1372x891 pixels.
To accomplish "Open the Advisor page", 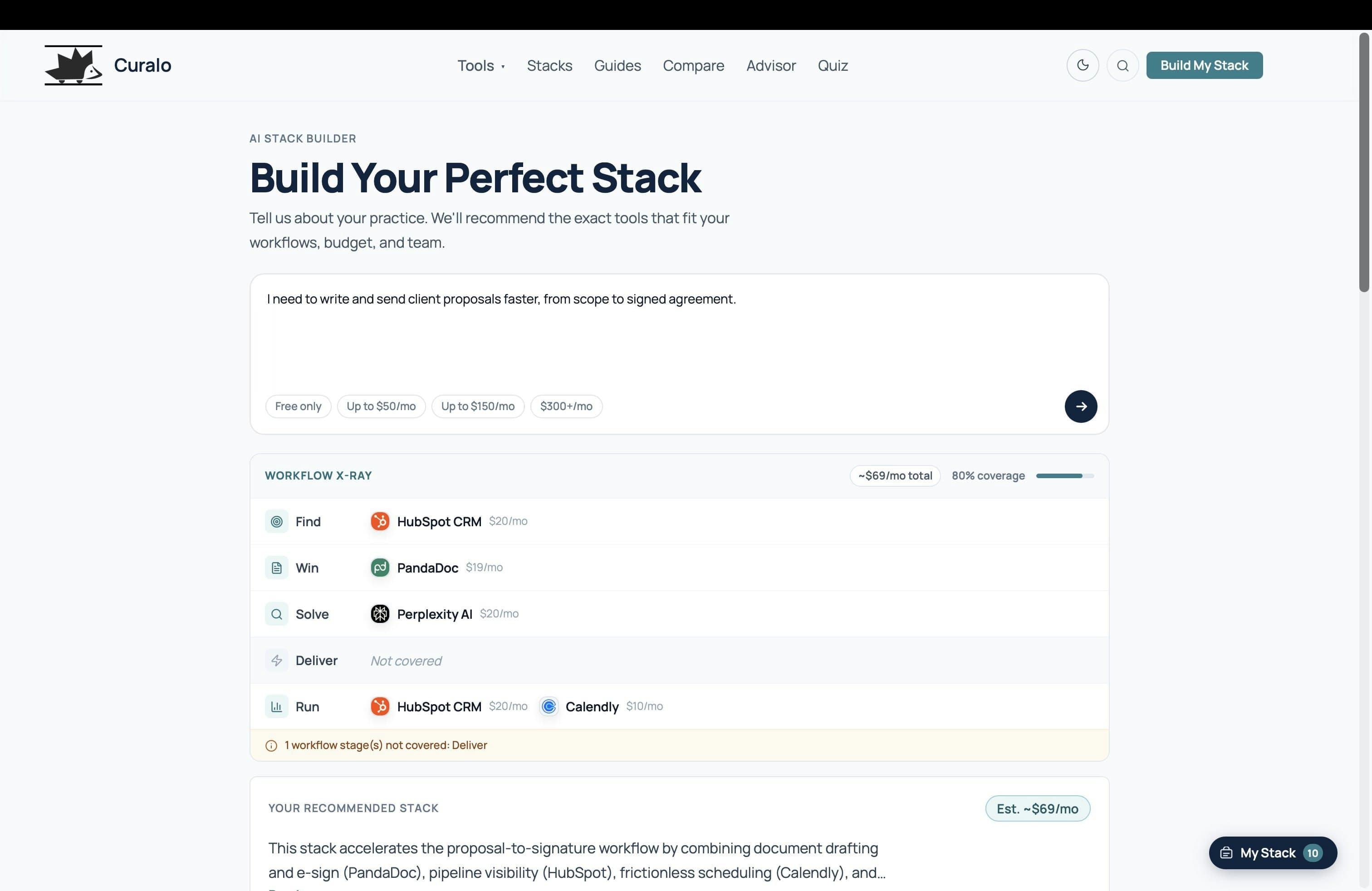I will [771, 66].
